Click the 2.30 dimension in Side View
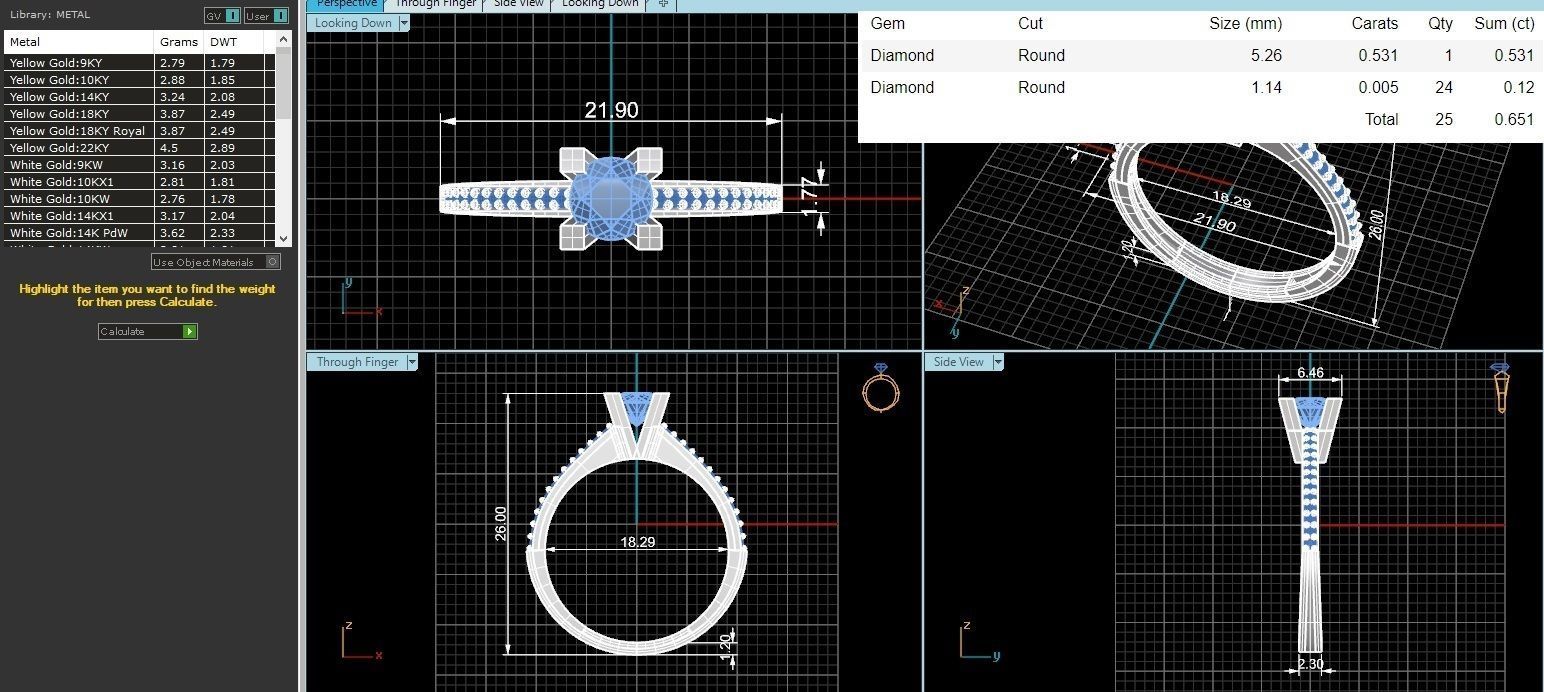The image size is (1544, 692). tap(1310, 663)
